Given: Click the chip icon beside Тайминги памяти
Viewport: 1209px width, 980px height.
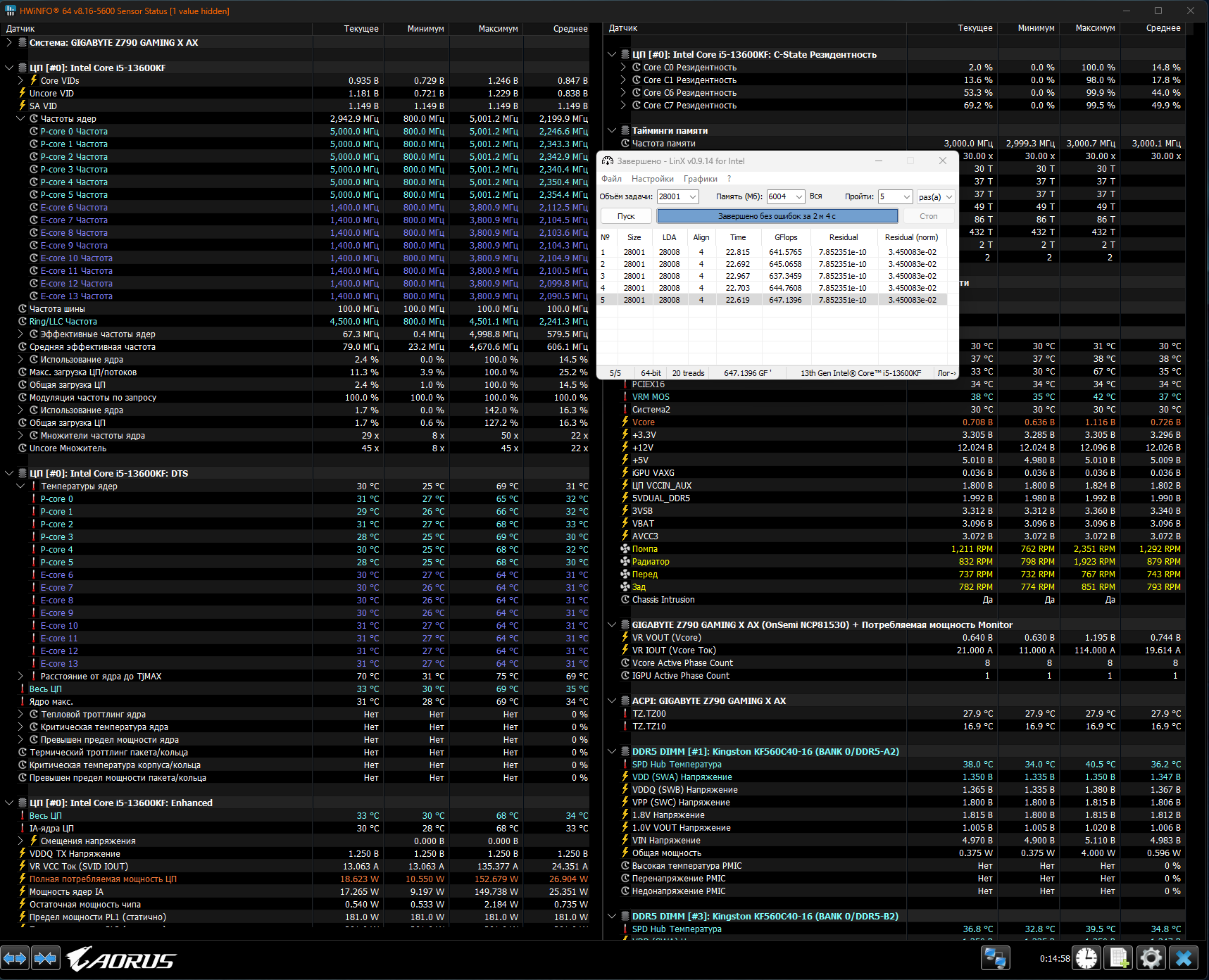Looking at the screenshot, I should pyautogui.click(x=625, y=130).
